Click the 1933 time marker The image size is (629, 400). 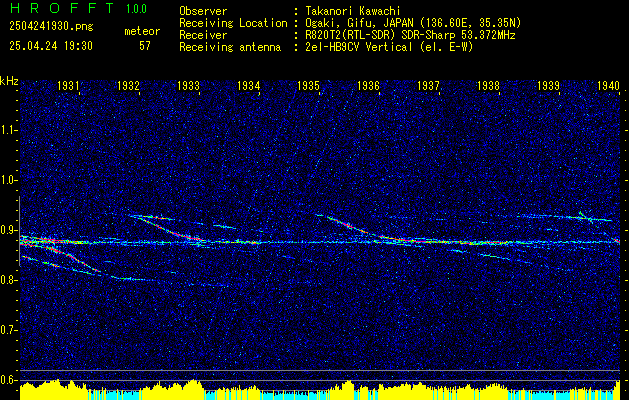(x=188, y=85)
